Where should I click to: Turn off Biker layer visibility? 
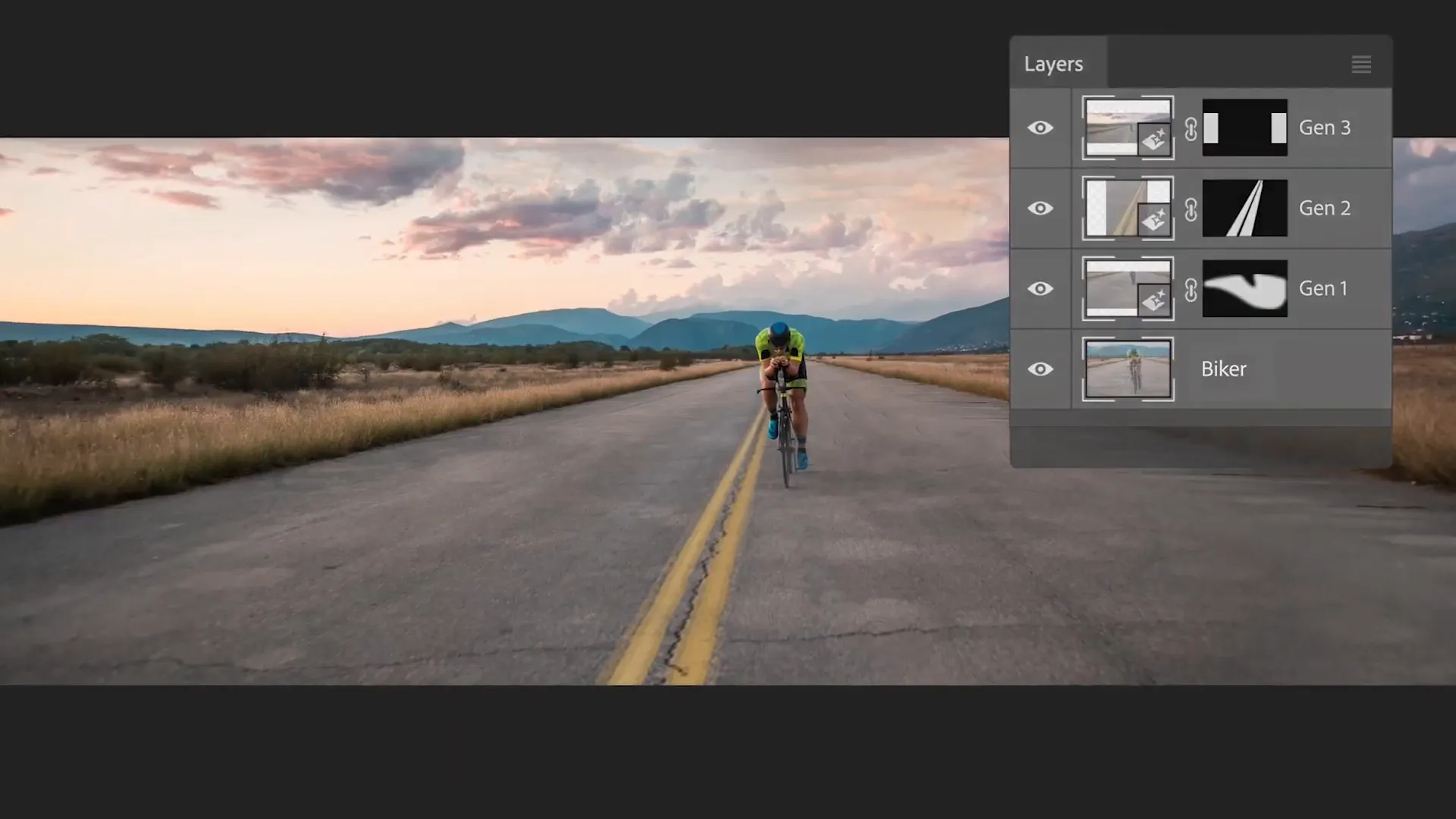(1040, 369)
